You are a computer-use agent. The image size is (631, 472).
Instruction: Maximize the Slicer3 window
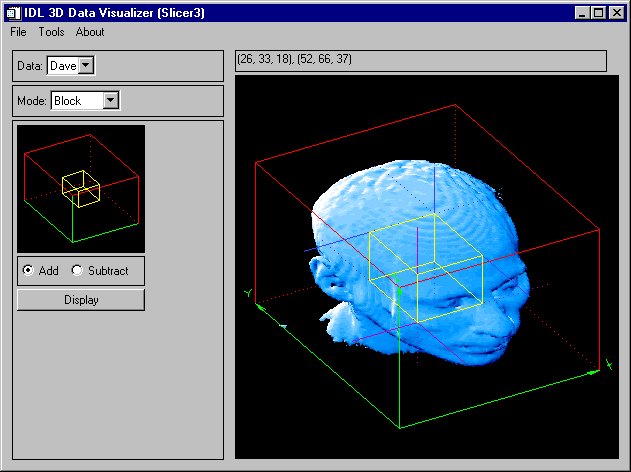(600, 12)
